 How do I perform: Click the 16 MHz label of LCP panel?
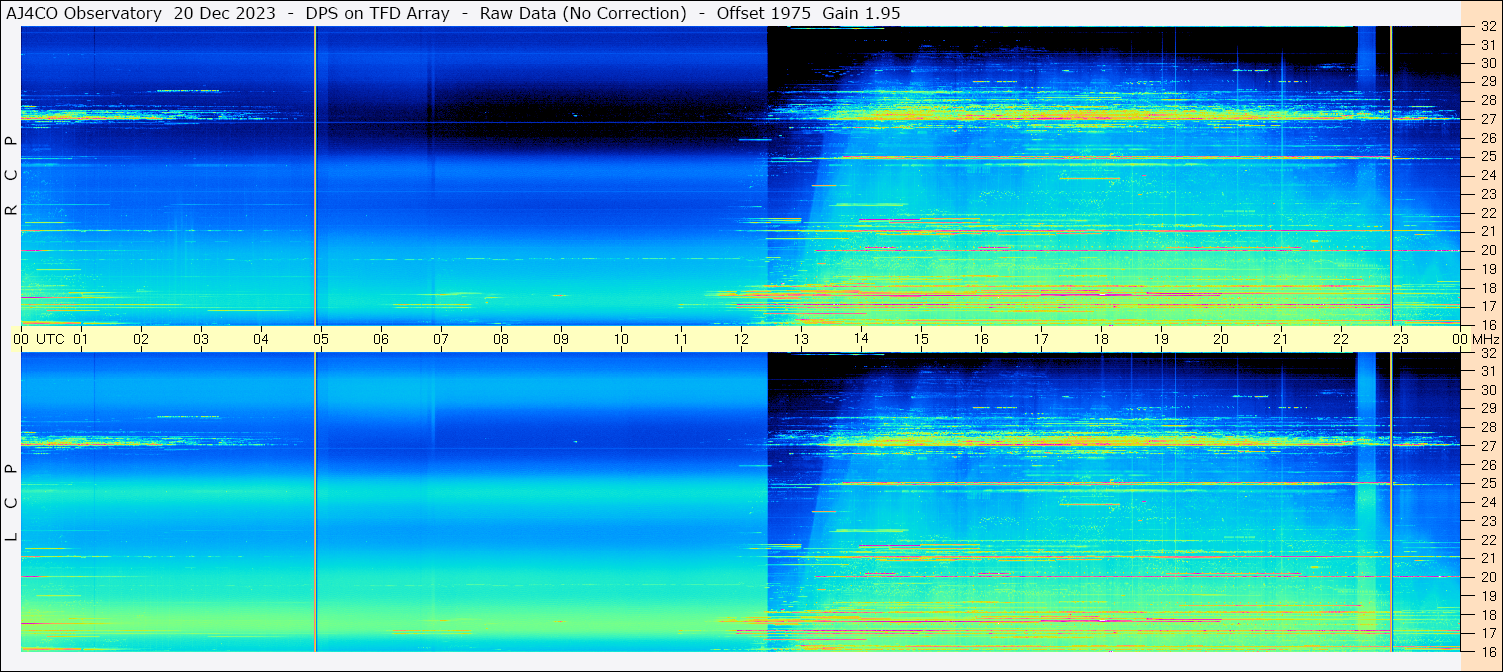coord(1487,651)
